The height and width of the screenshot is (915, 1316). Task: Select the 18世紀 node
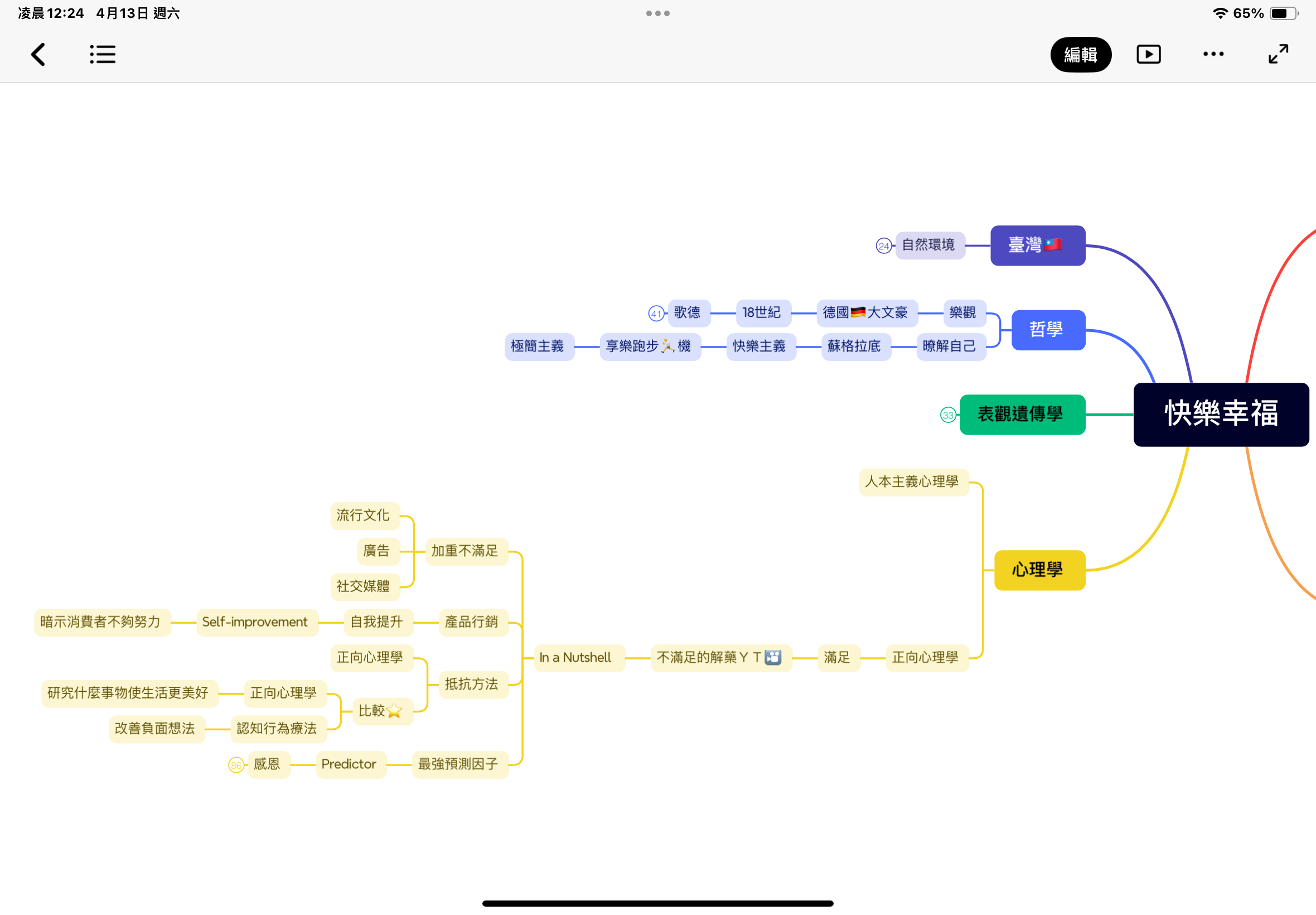(x=763, y=313)
